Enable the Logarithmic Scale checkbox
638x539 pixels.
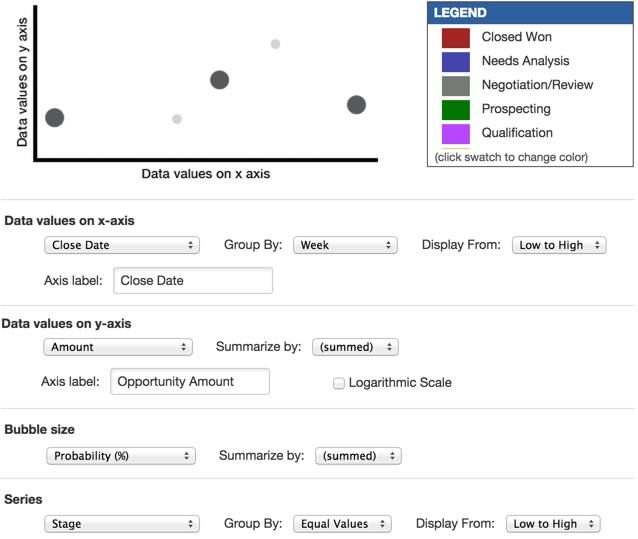[339, 383]
